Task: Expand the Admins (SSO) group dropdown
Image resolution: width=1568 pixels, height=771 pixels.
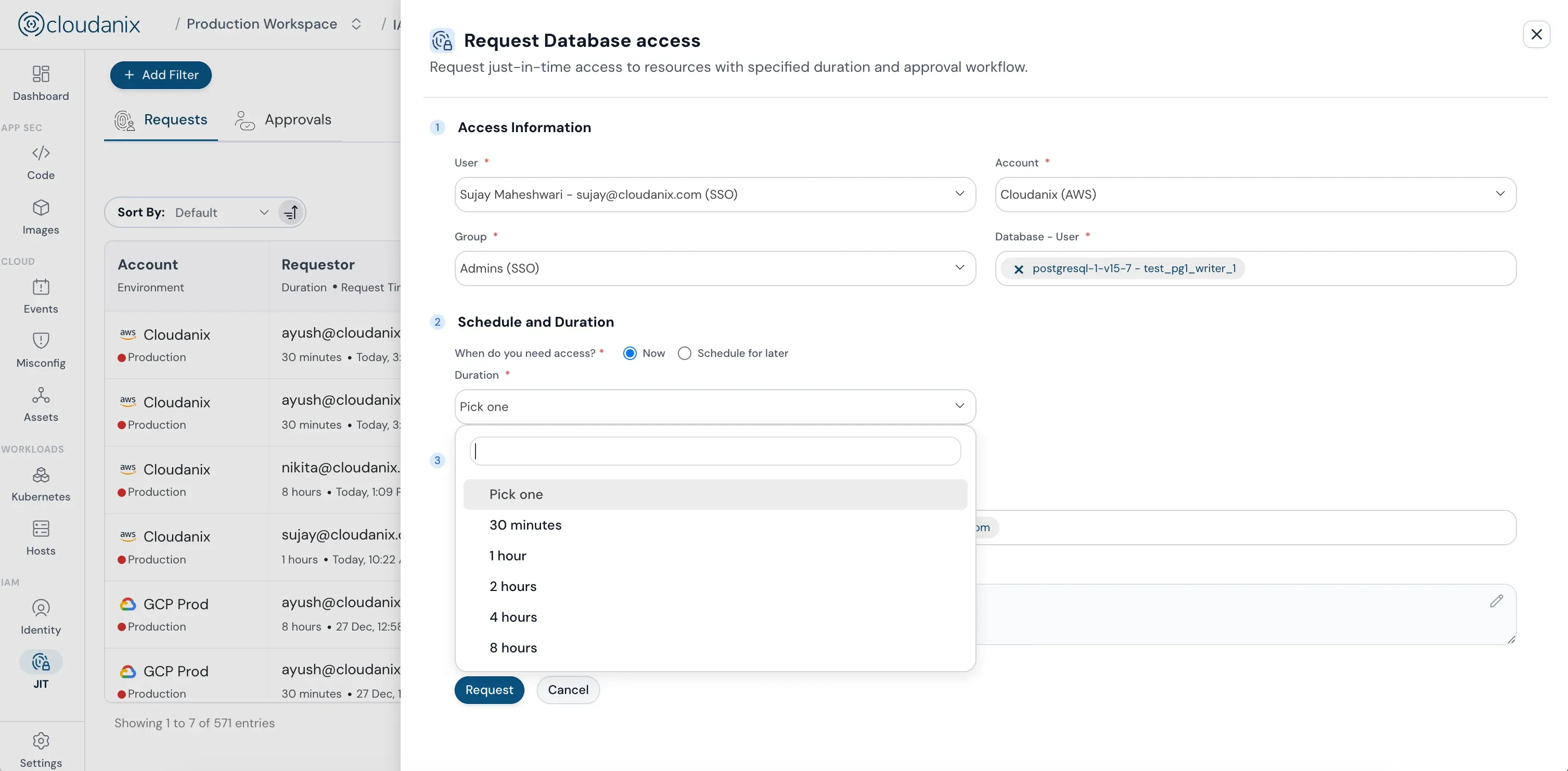Action: pyautogui.click(x=715, y=268)
